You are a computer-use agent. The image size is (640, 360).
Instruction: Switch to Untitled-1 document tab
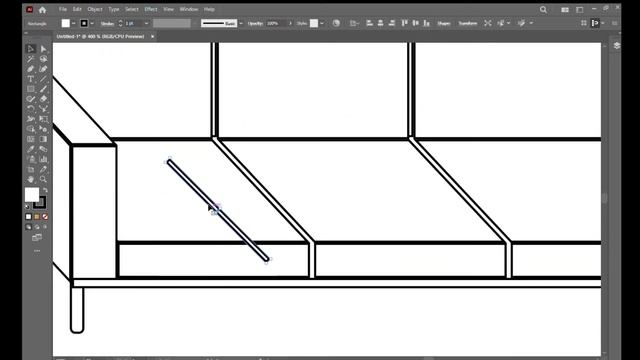coord(100,36)
